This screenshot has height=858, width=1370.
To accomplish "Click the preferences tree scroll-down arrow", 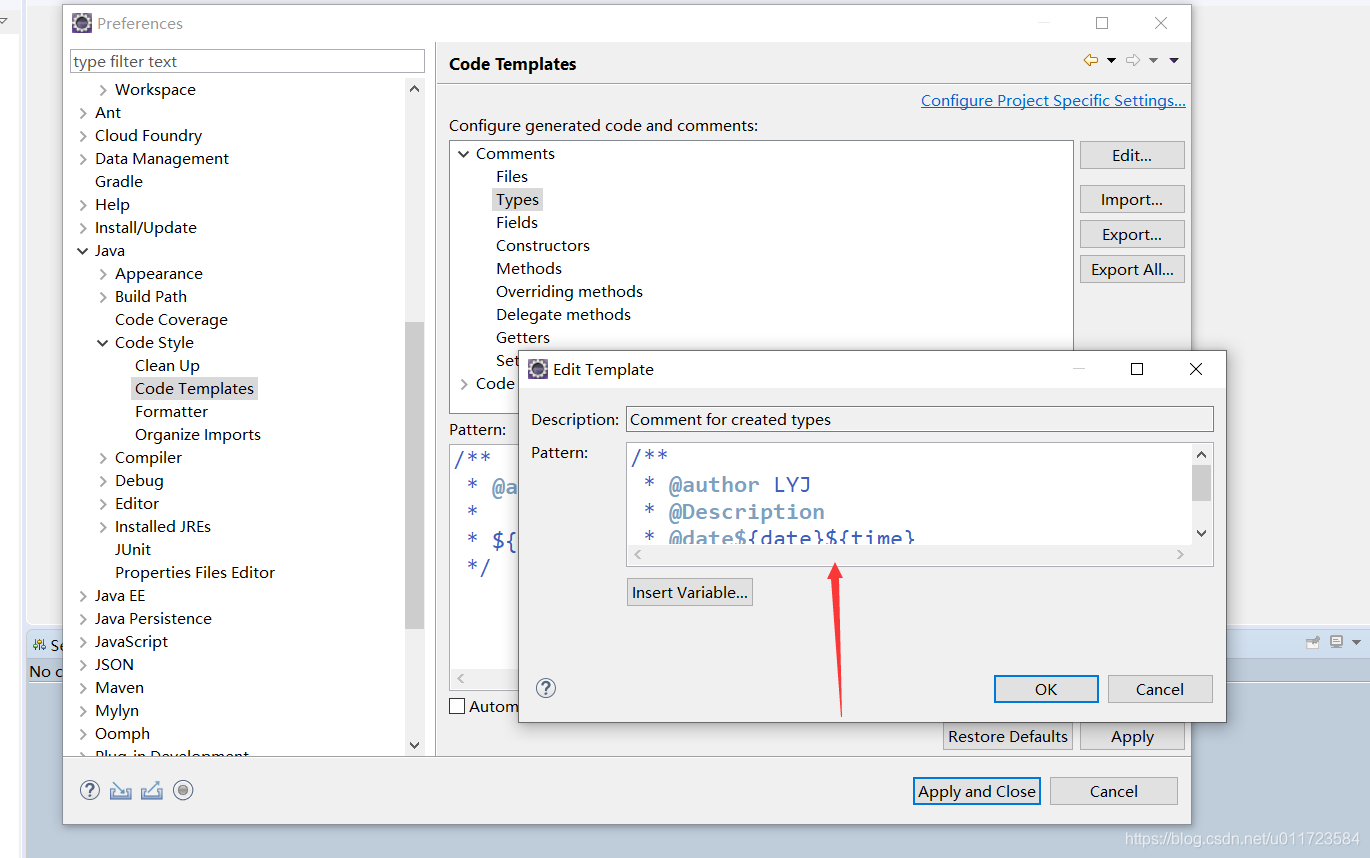I will 415,745.
